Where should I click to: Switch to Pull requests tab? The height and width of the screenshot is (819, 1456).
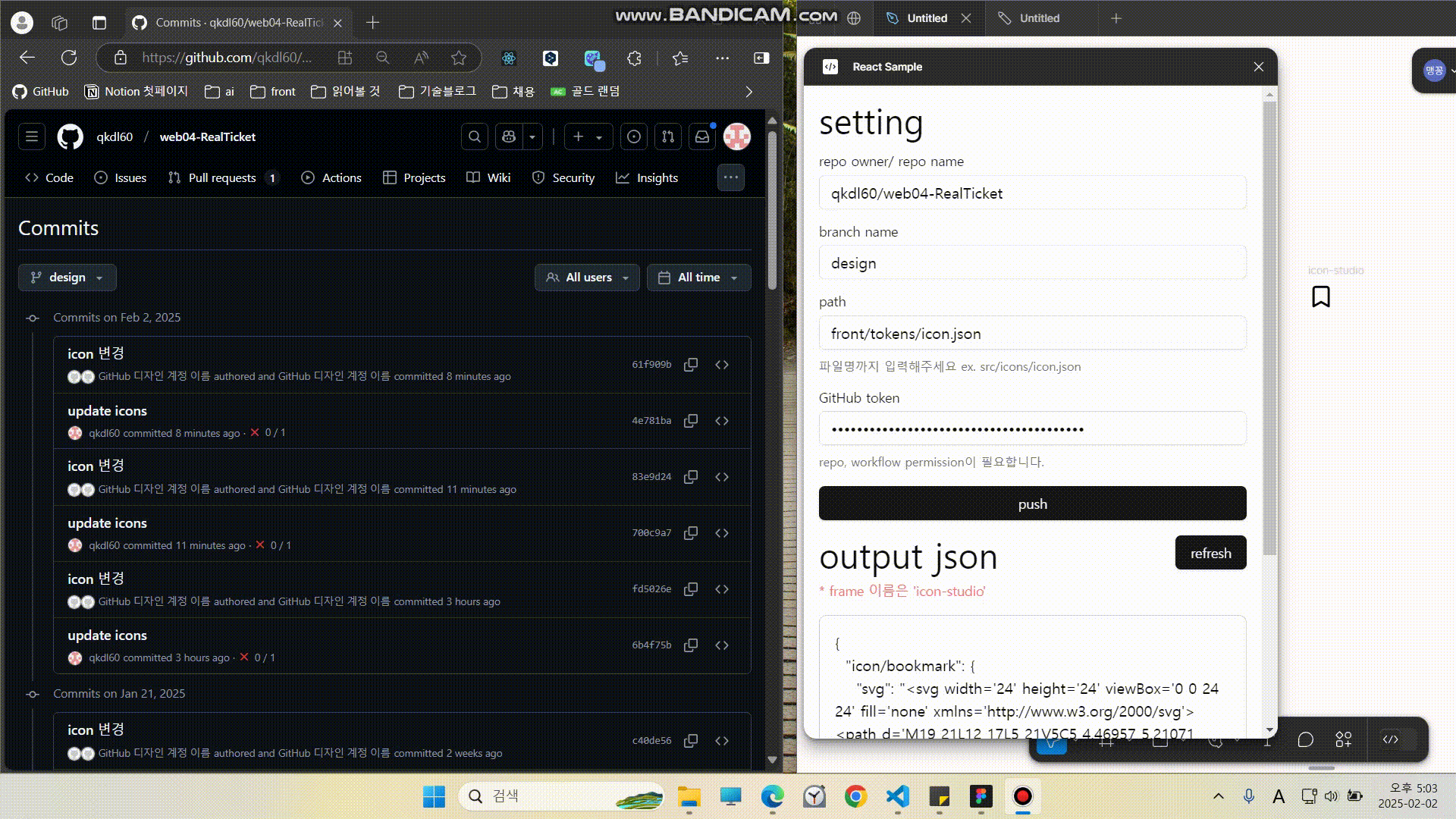[222, 177]
